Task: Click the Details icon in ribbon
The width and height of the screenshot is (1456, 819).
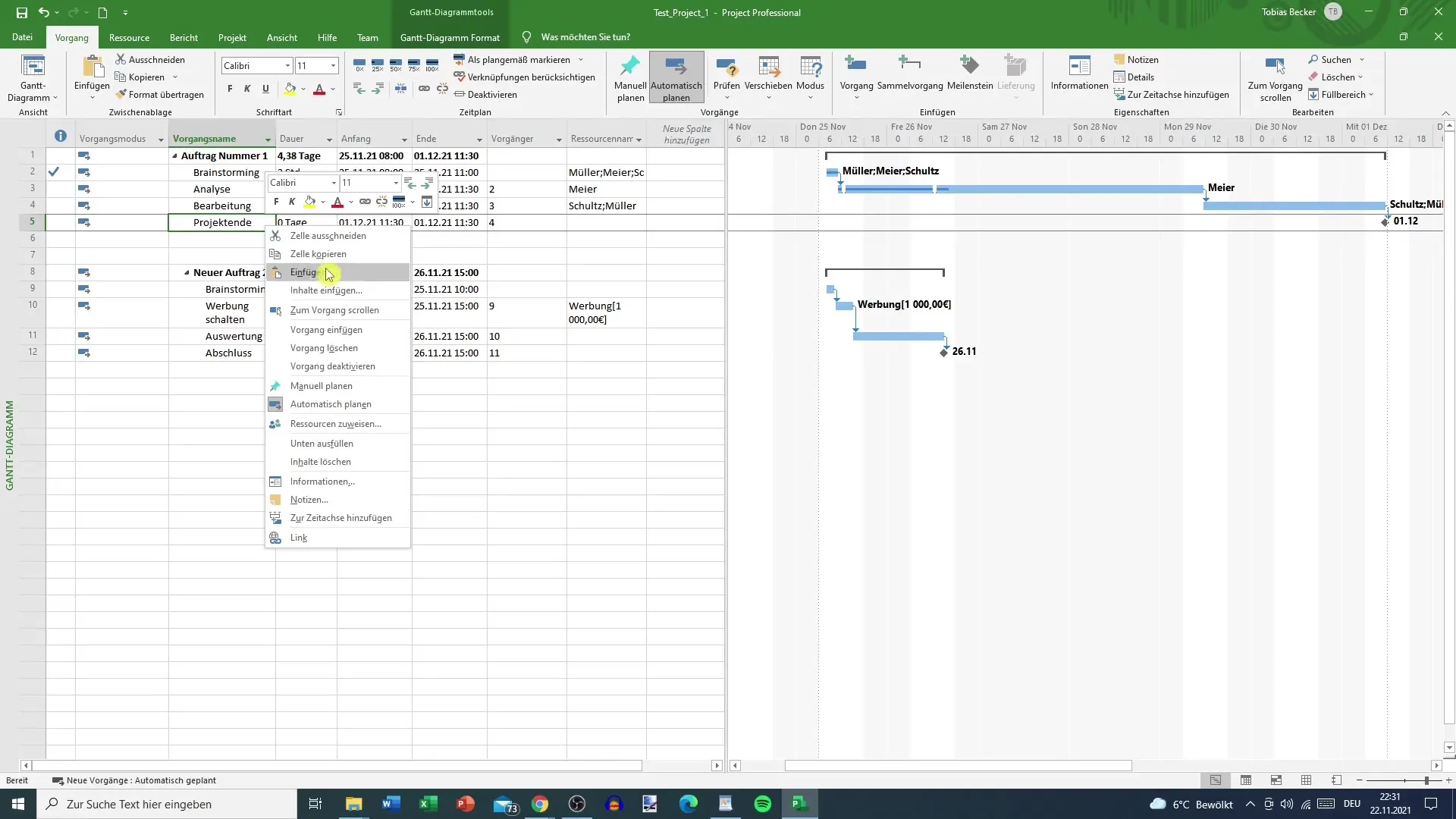Action: [x=1119, y=77]
